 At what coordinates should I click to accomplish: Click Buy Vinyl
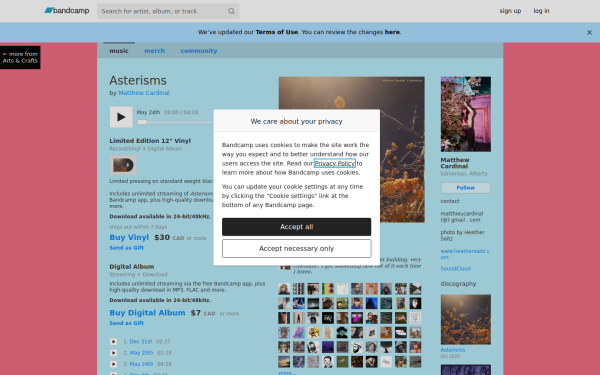tap(129, 237)
